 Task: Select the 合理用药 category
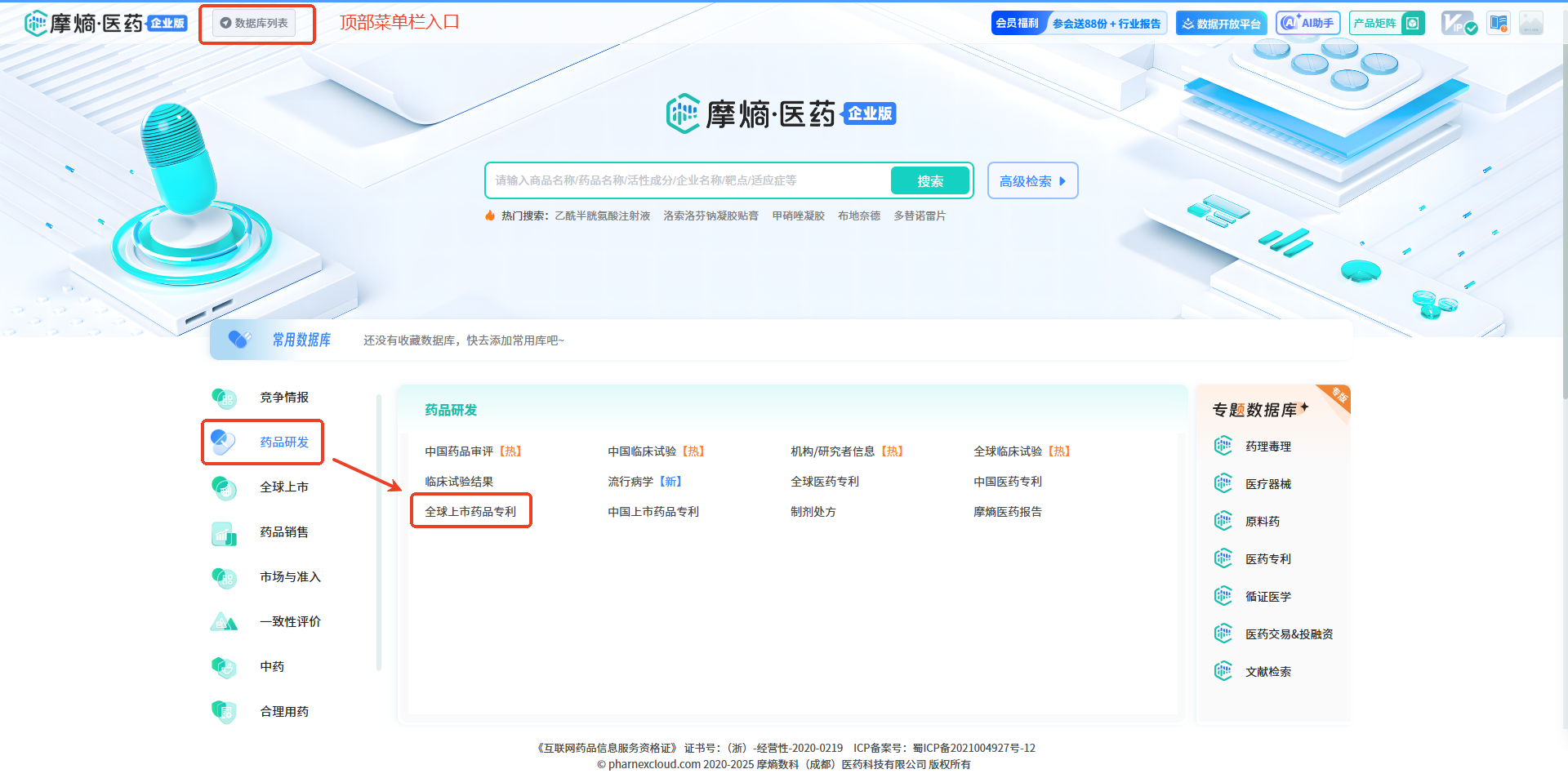(284, 711)
